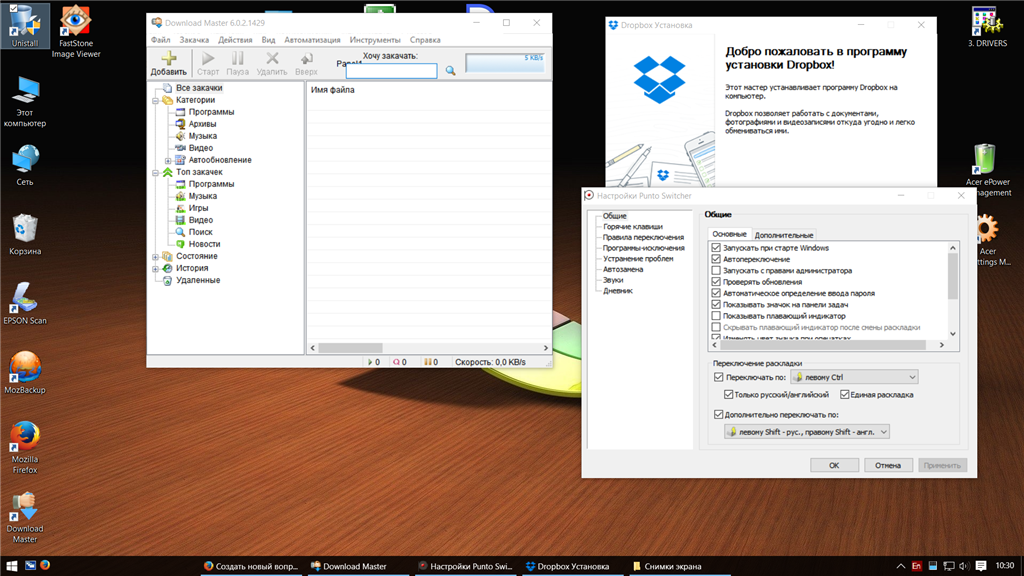This screenshot has height=576, width=1024.
Task: Select Архивы category in Download Master tree
Action: (x=202, y=124)
